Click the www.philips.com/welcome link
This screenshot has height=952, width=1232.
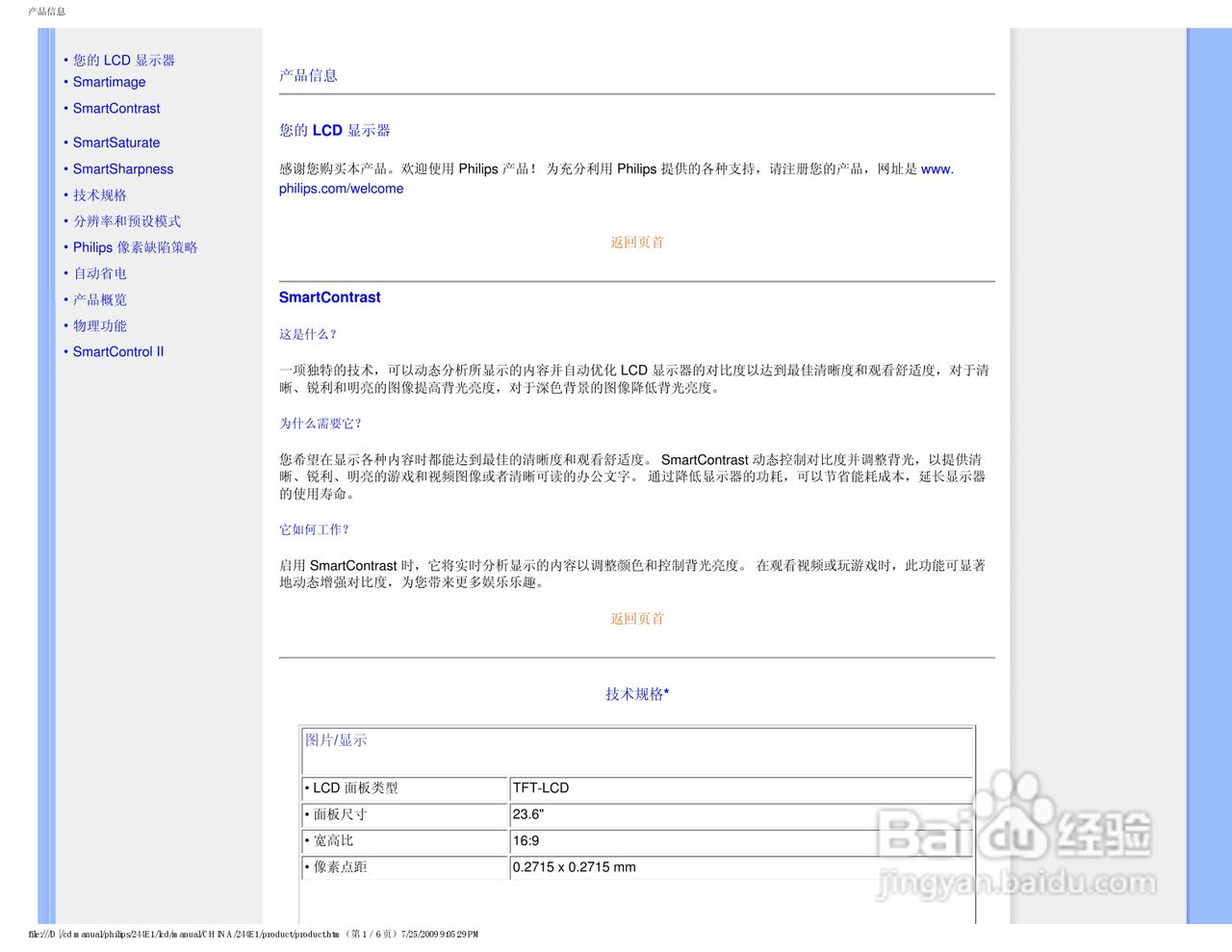(342, 189)
